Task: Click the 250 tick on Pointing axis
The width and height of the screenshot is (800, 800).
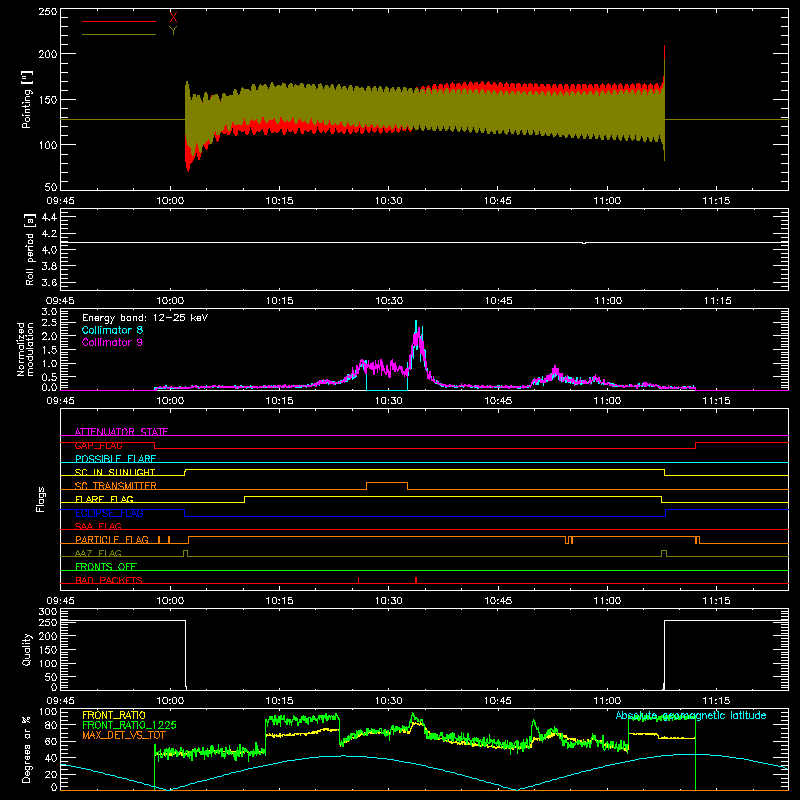Action: point(48,11)
